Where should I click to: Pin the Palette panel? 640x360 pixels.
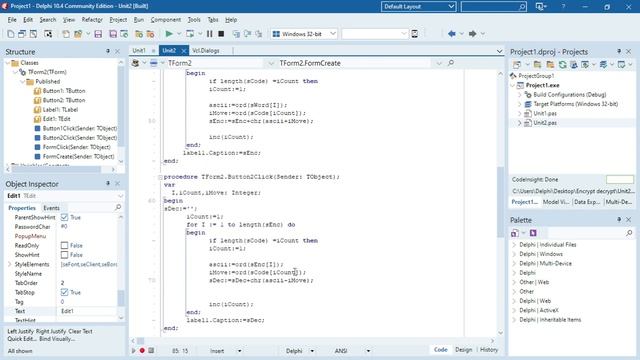point(619,220)
